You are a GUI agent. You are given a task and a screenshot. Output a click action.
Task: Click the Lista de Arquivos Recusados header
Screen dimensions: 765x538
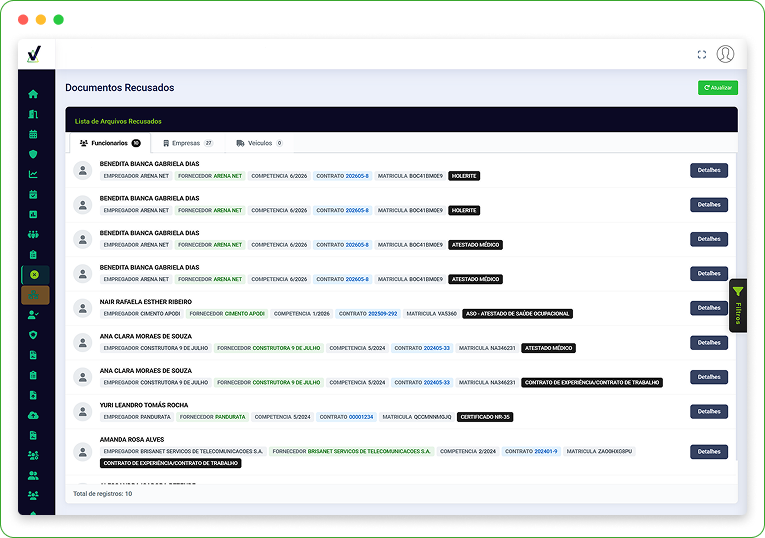coord(118,121)
